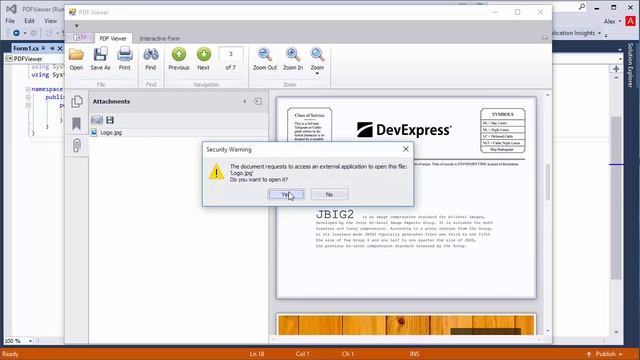640x360 pixels.
Task: Show the attachments paperclip panel
Action: click(77, 145)
